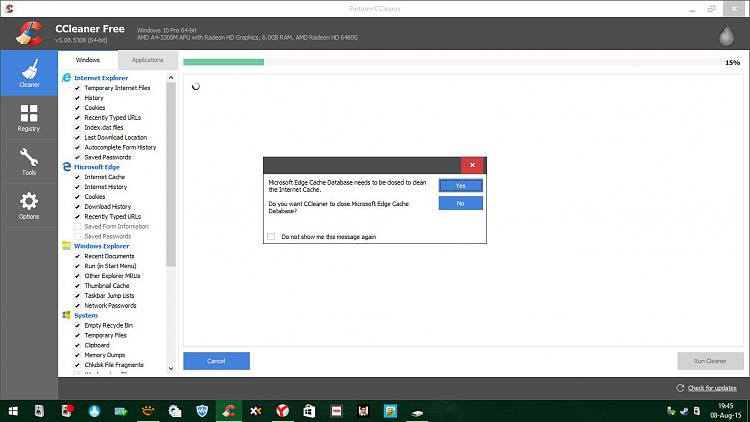Click Edge 'Internet History' item text
750x422 pixels.
[106, 187]
